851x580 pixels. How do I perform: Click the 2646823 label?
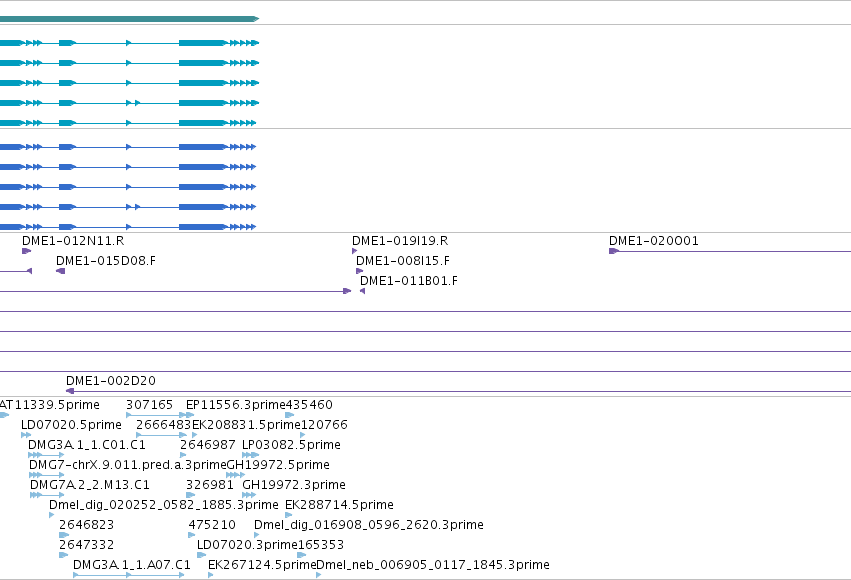pos(86,525)
